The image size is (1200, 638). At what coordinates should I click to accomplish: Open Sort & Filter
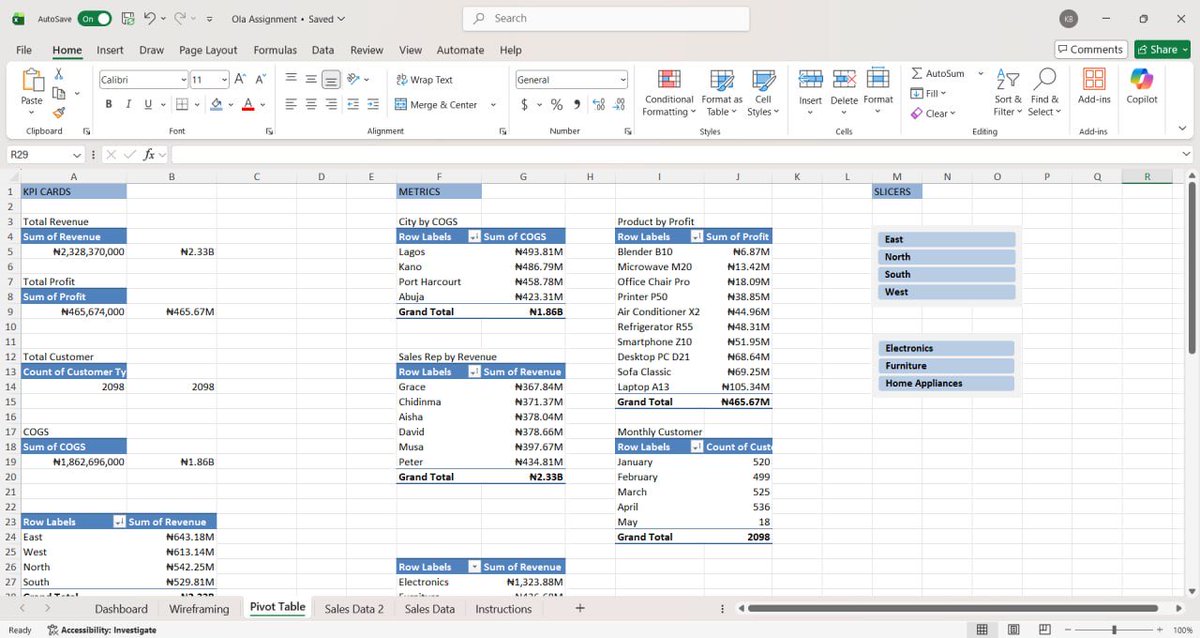[x=1008, y=92]
